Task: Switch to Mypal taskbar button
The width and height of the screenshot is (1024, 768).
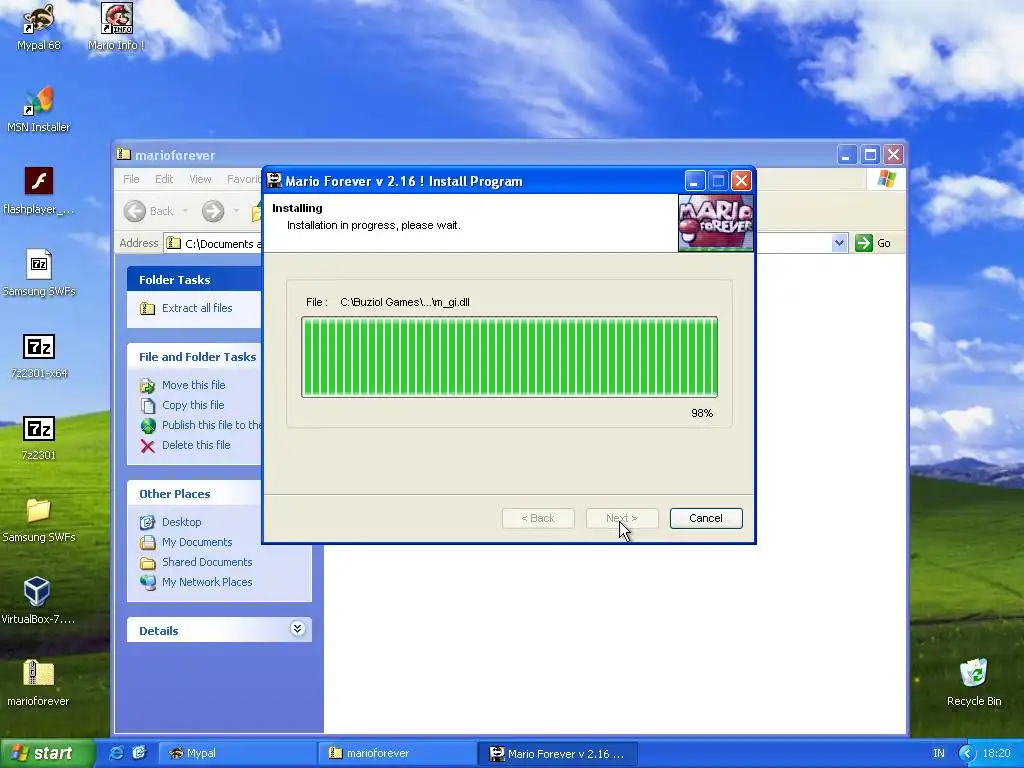Action: point(236,754)
